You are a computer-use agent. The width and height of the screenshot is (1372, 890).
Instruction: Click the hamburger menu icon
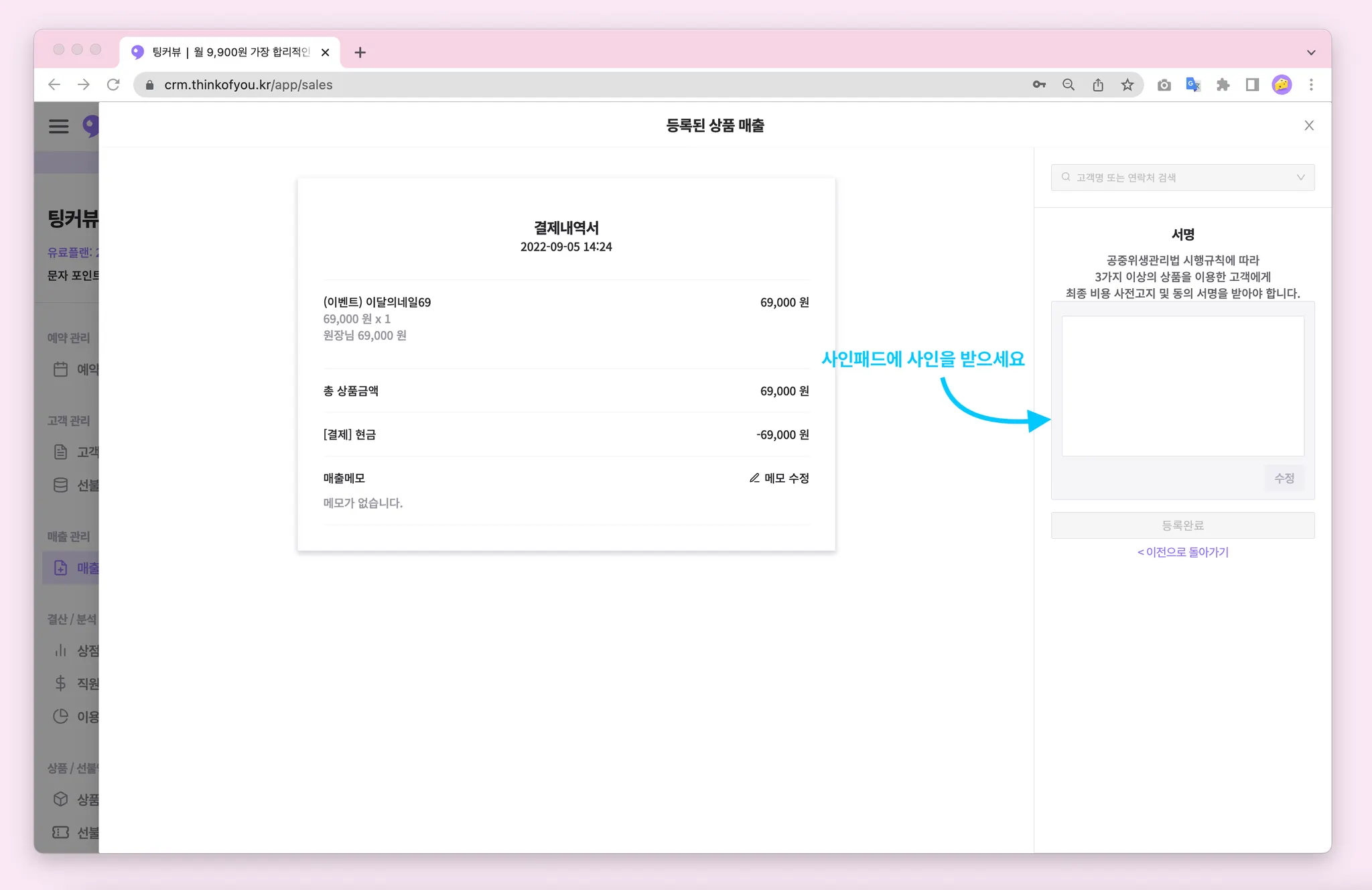tap(58, 126)
